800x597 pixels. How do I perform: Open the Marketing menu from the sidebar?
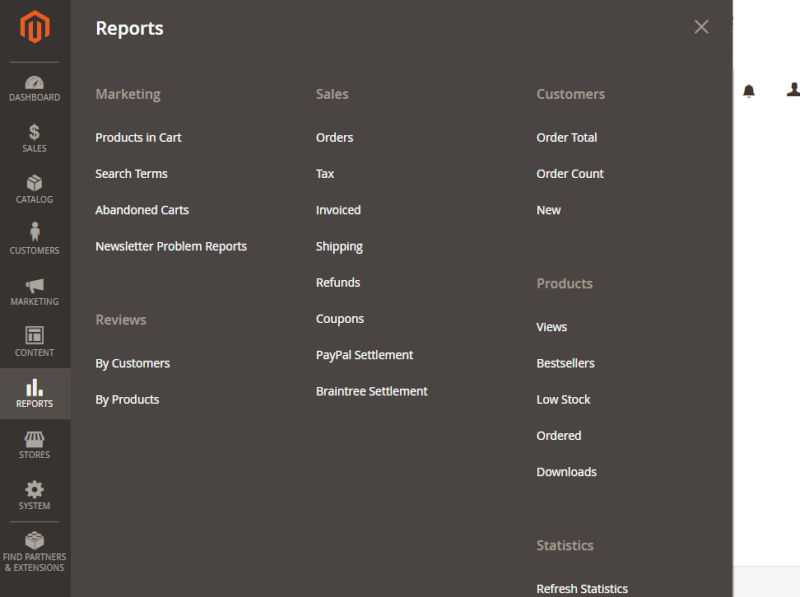pos(34,291)
